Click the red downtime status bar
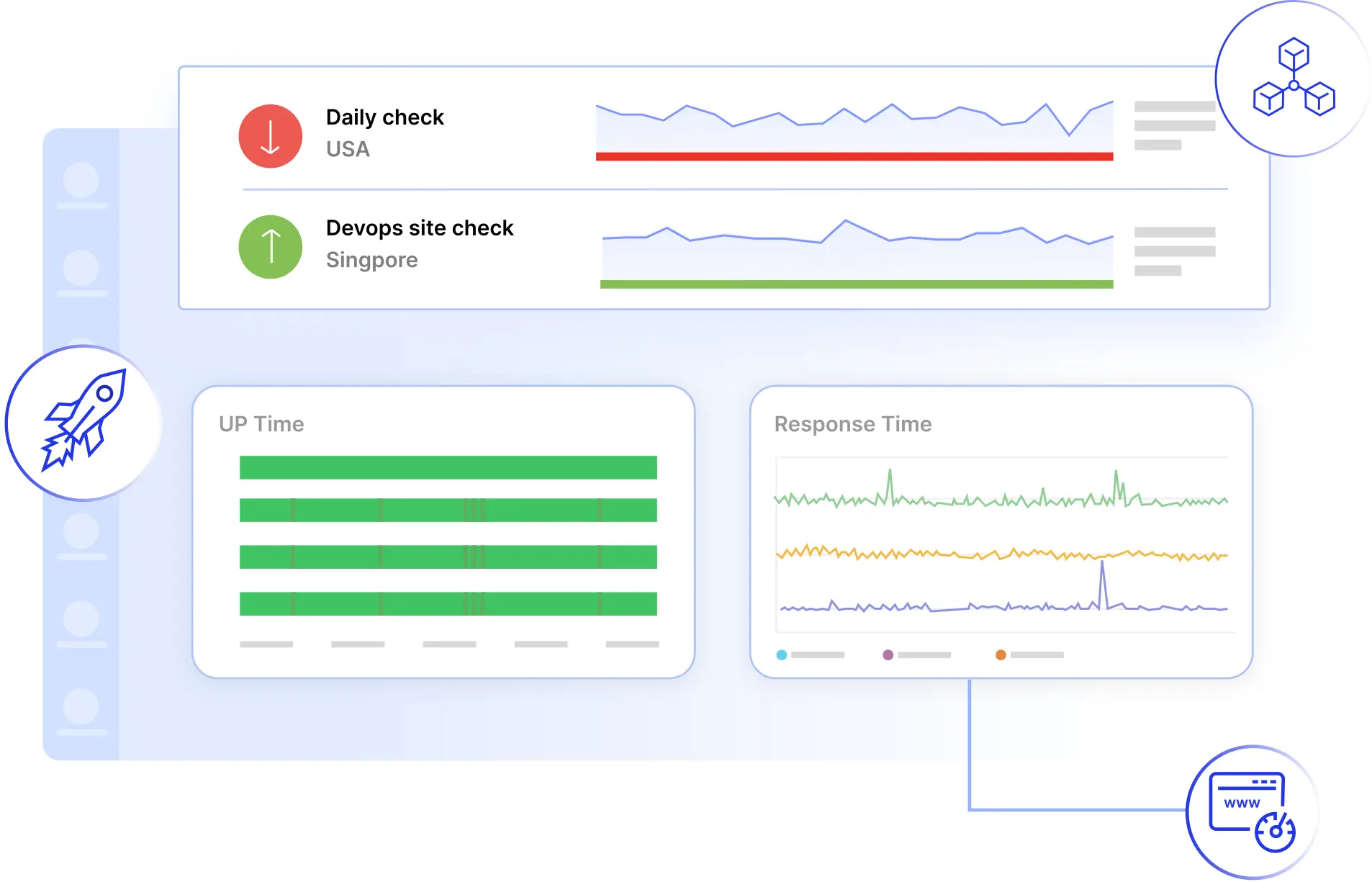The height and width of the screenshot is (882, 1372). [x=854, y=156]
